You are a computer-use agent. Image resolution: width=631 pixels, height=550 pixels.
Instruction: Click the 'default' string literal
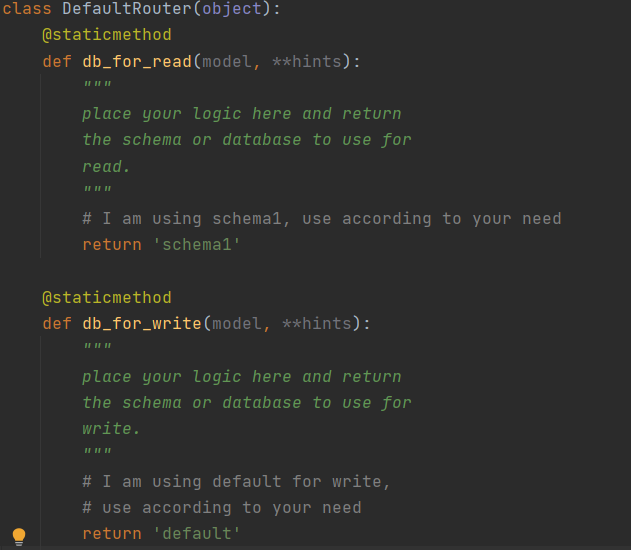point(196,534)
